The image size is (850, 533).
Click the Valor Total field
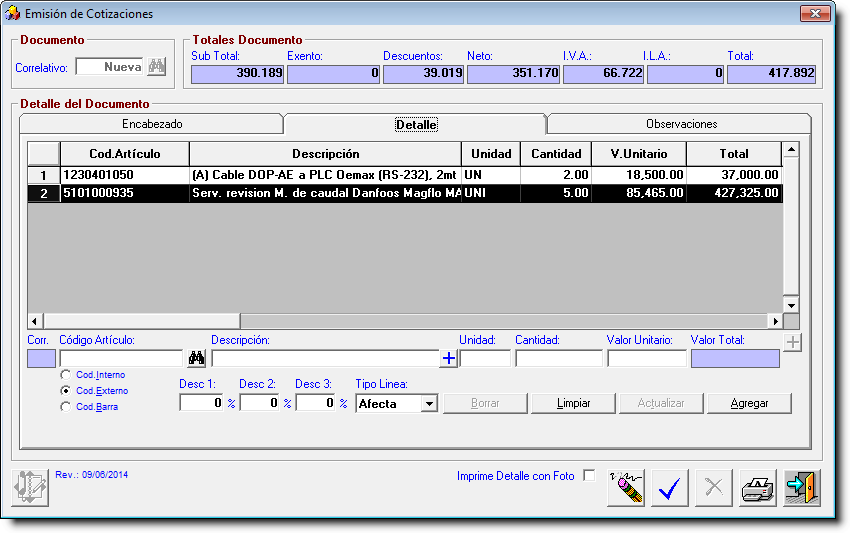click(735, 358)
